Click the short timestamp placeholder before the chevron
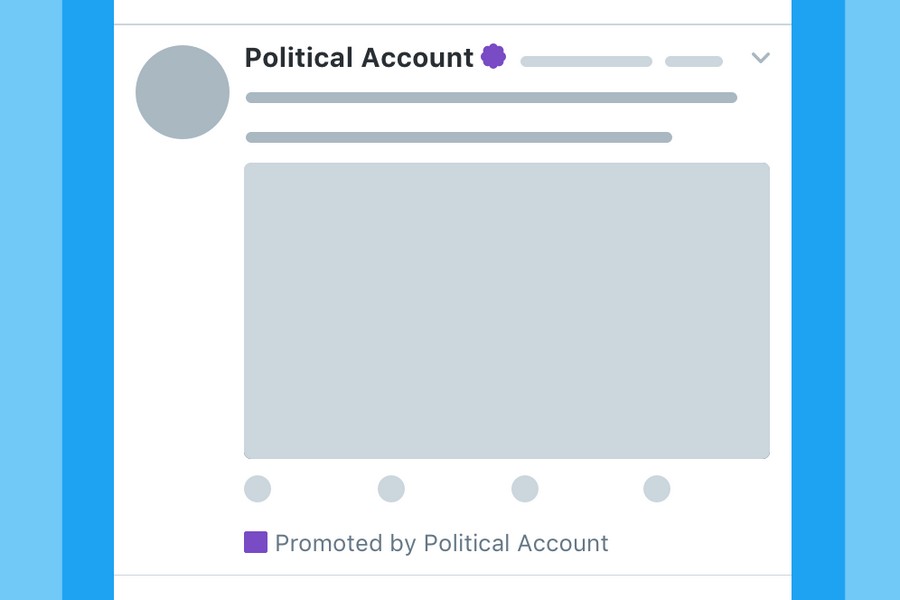Screen dimensions: 900x600 (x=694, y=62)
